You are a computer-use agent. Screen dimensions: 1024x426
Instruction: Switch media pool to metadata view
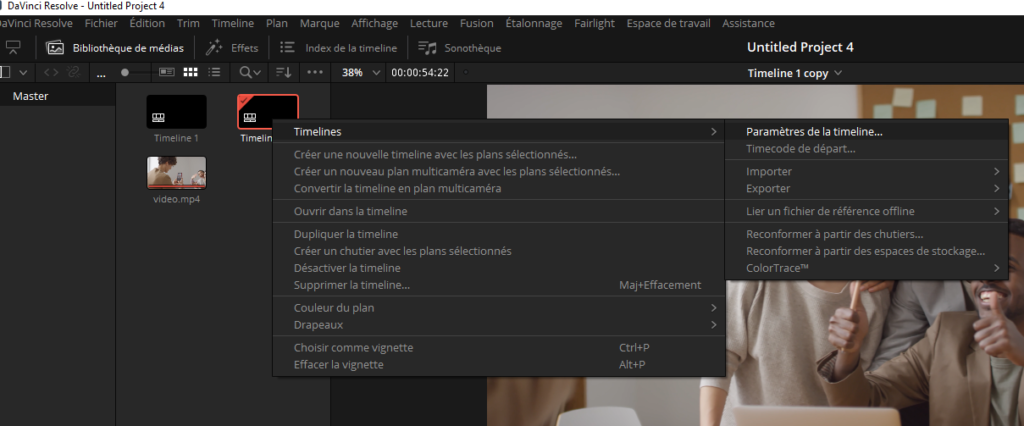click(166, 72)
